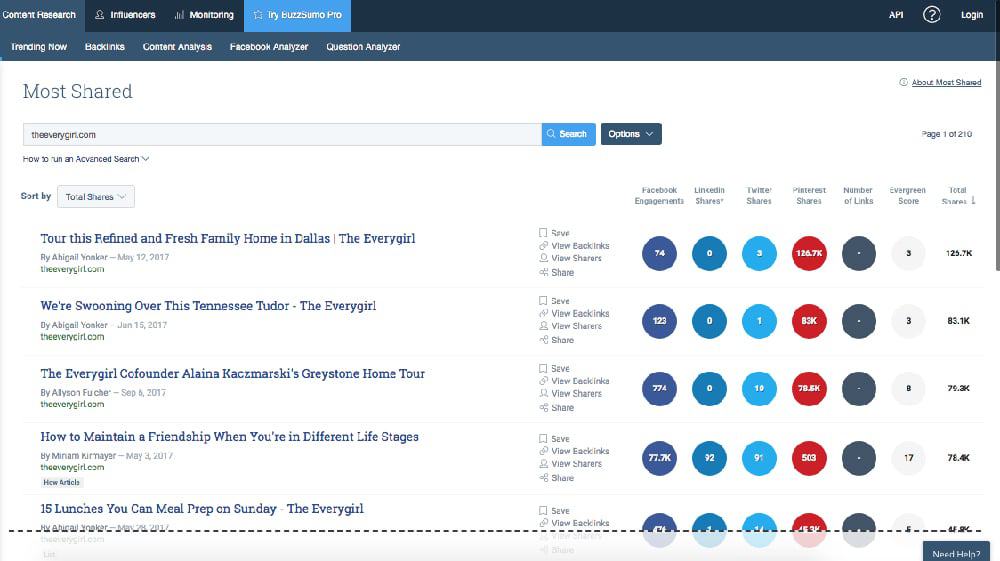This screenshot has height=561, width=1000.
Task: Click the Twitter shares circle showing 10
Action: 759,388
